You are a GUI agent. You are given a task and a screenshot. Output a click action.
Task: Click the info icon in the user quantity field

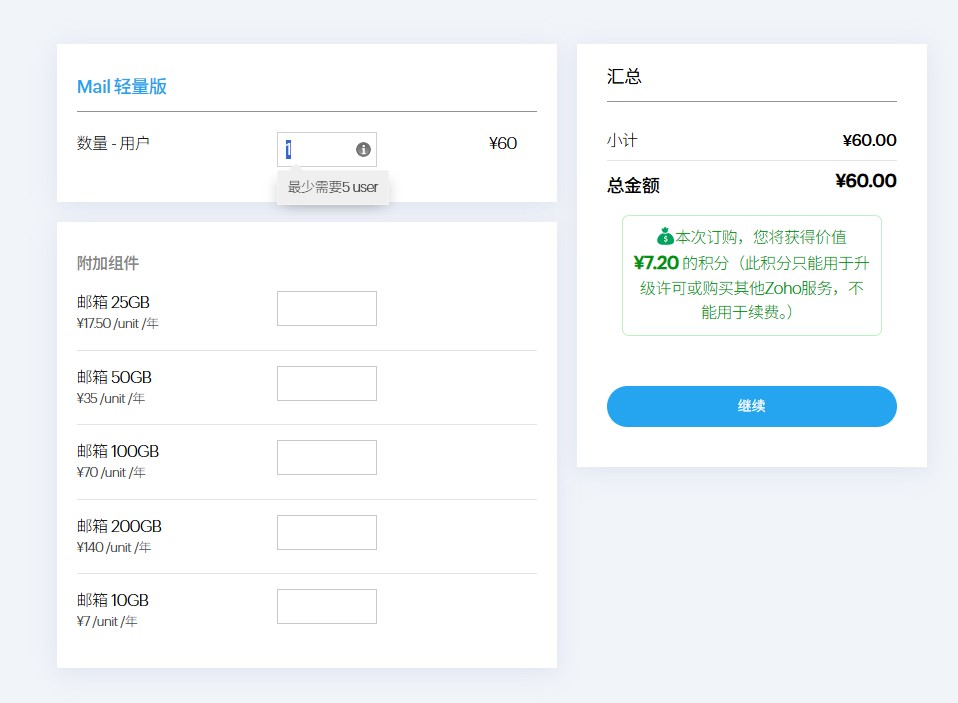[363, 149]
